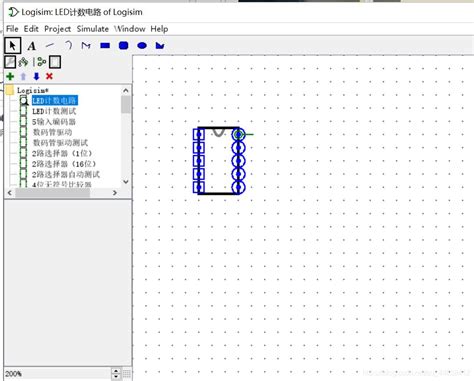Delete circuit with the red X
The width and height of the screenshot is (474, 381).
(x=49, y=76)
